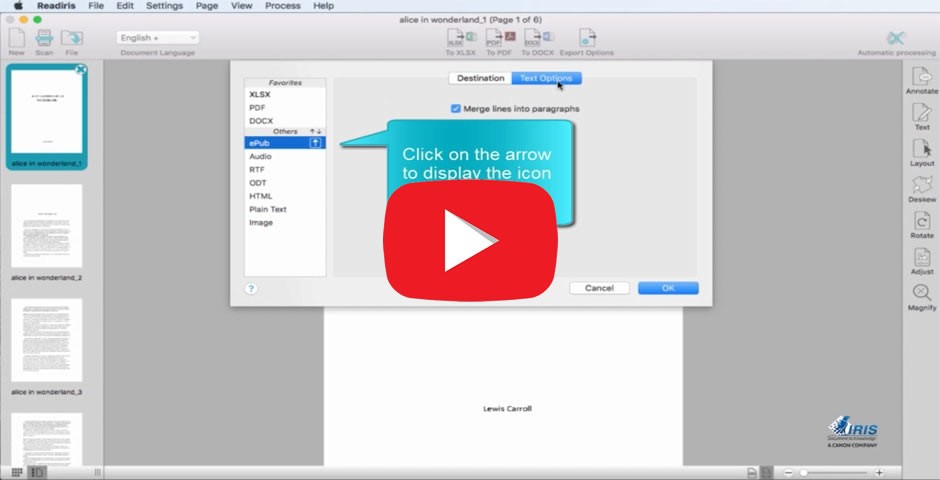Remove the alice in wonderland_1 thumbnail
The width and height of the screenshot is (940, 480).
[x=81, y=70]
